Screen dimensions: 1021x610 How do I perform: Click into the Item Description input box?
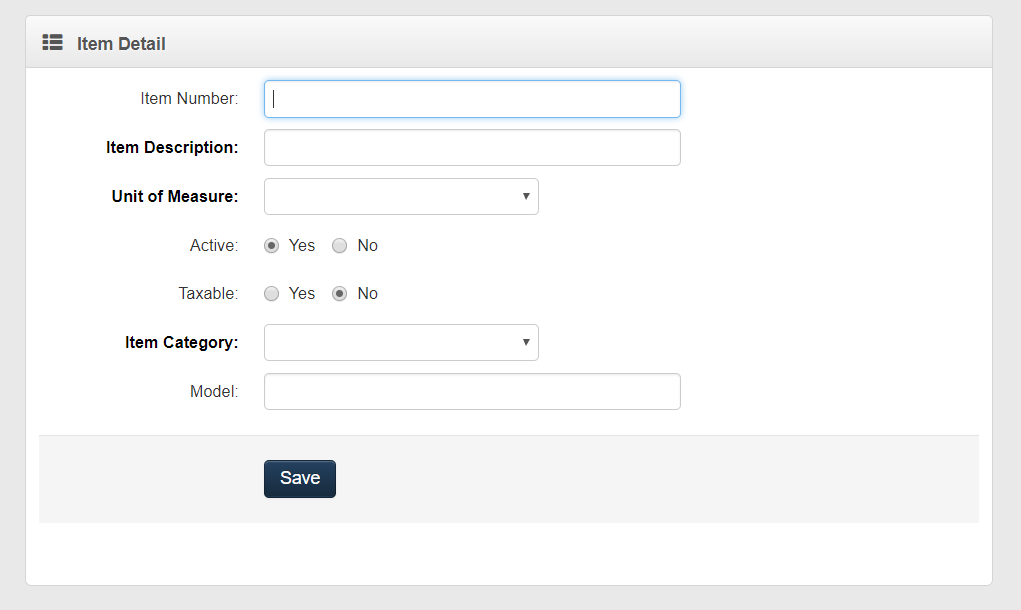coord(472,148)
